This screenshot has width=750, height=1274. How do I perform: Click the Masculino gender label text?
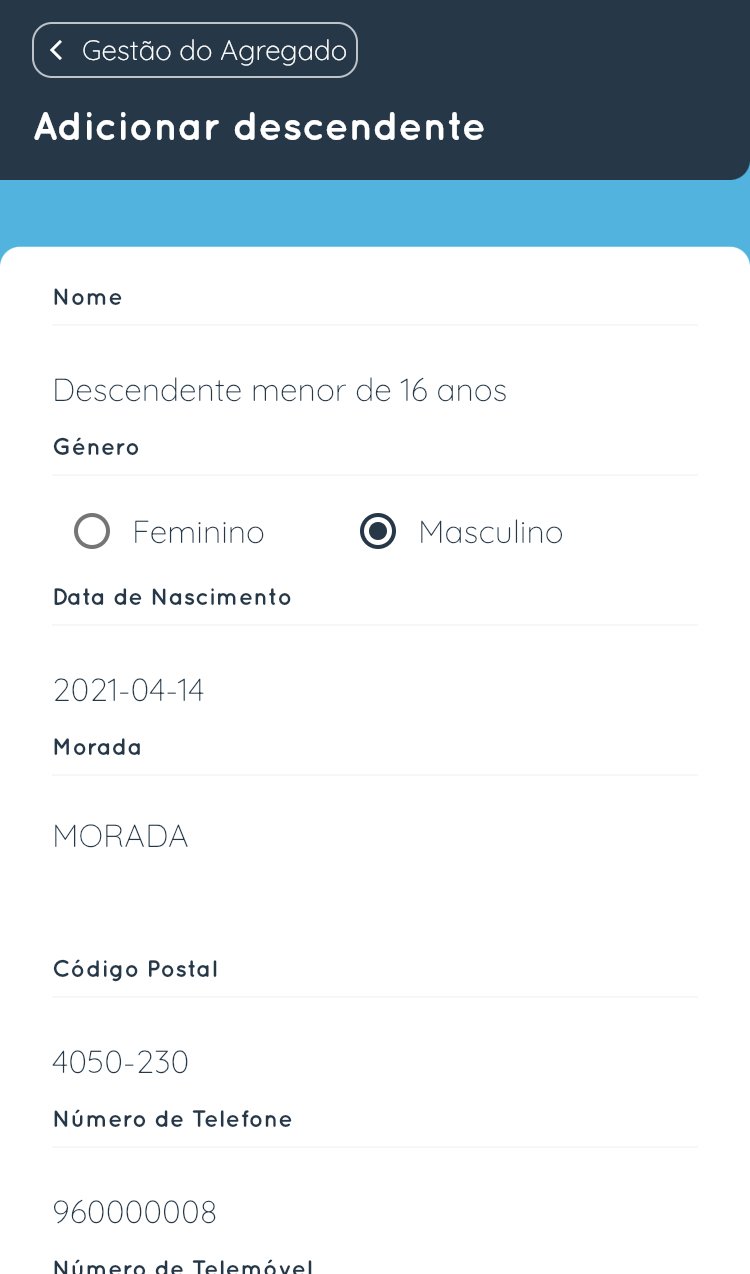pyautogui.click(x=490, y=533)
